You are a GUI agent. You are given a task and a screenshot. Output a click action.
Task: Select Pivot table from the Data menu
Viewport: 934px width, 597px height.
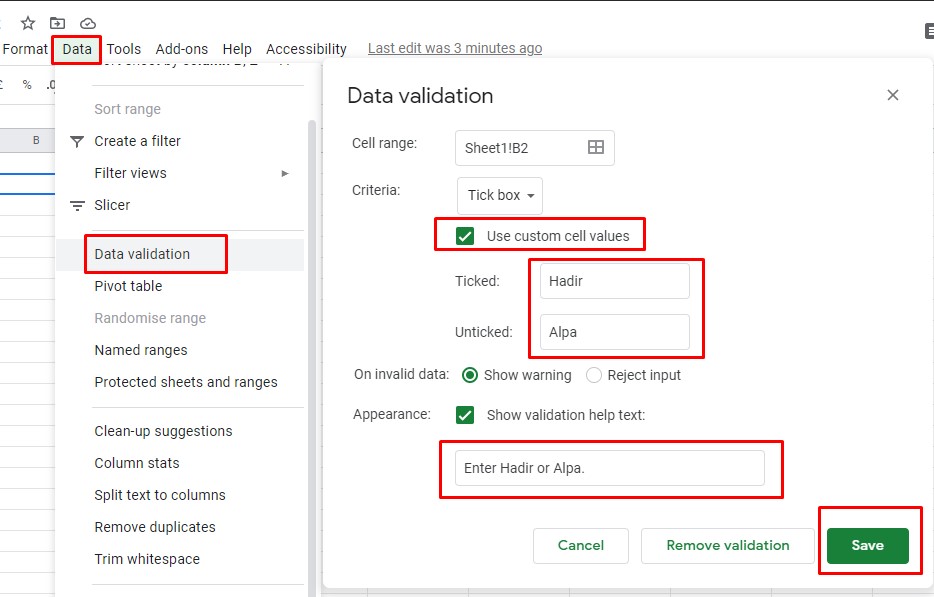click(128, 286)
